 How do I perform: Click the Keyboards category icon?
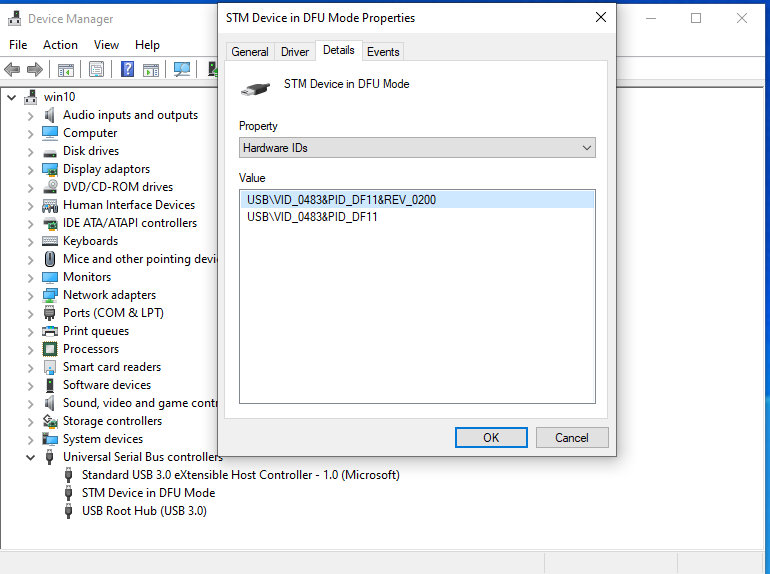(x=50, y=241)
